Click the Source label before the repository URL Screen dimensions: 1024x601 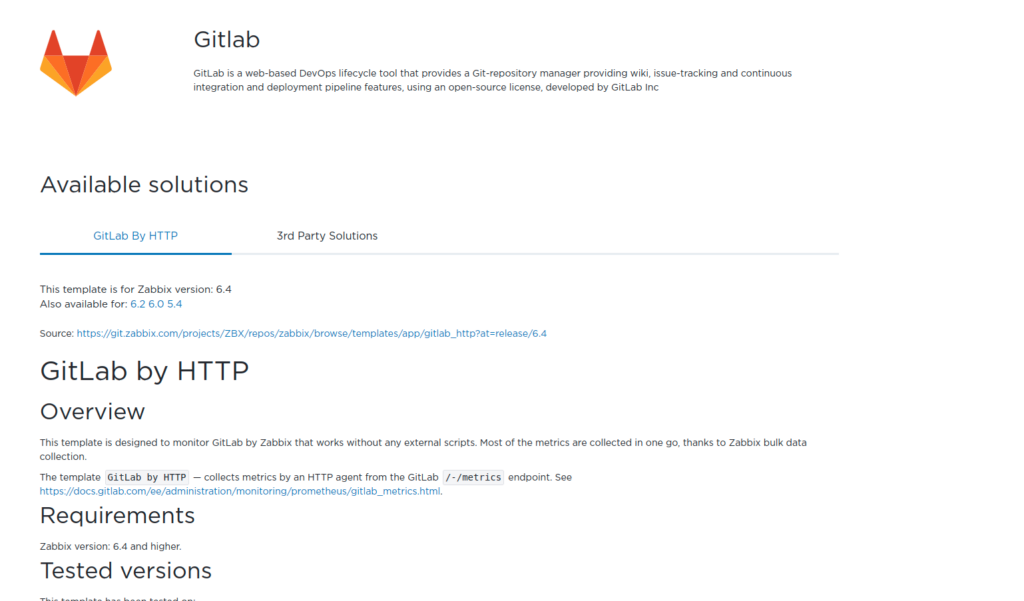pos(54,333)
